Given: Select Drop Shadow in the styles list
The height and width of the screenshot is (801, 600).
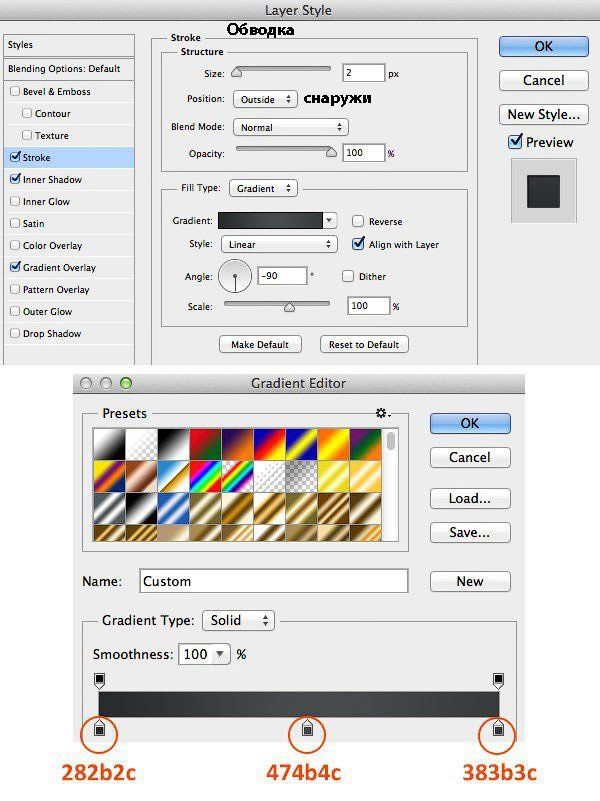Looking at the screenshot, I should [x=52, y=333].
